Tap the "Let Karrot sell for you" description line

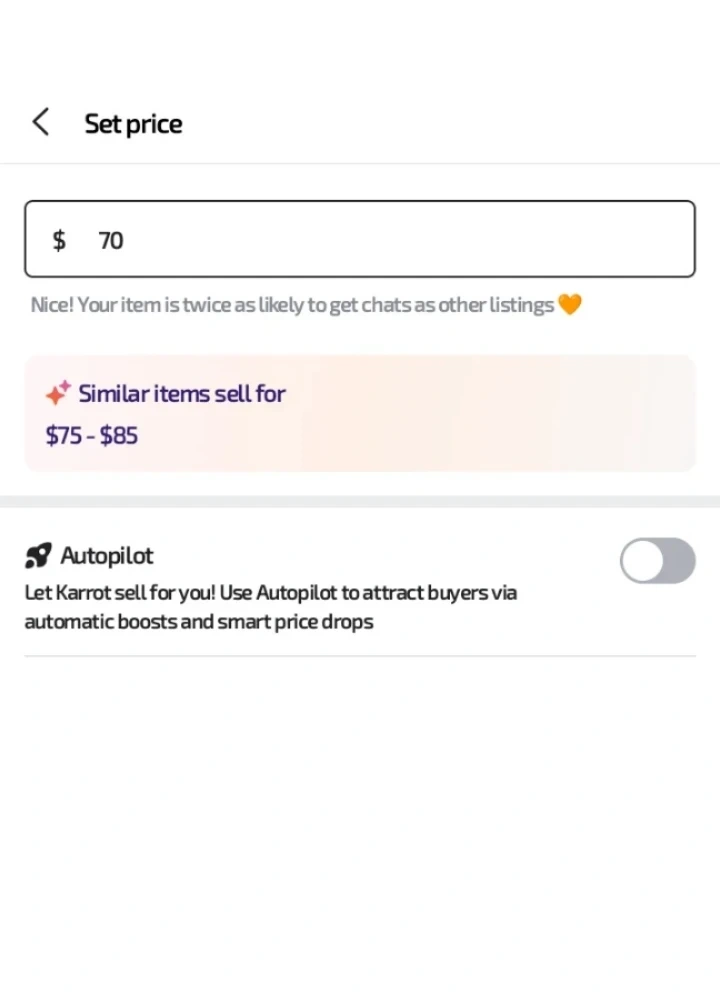(270, 592)
